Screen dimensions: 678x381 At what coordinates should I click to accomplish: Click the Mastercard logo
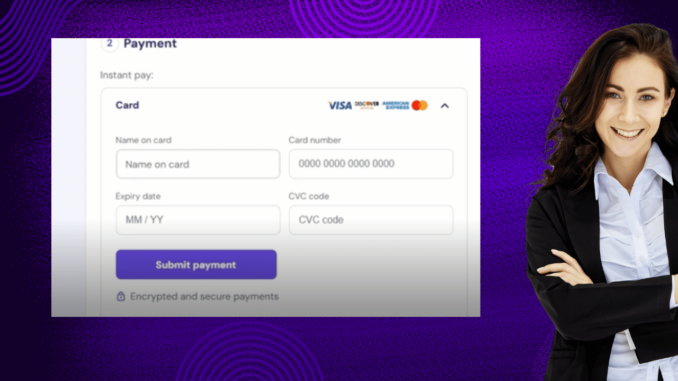point(419,105)
